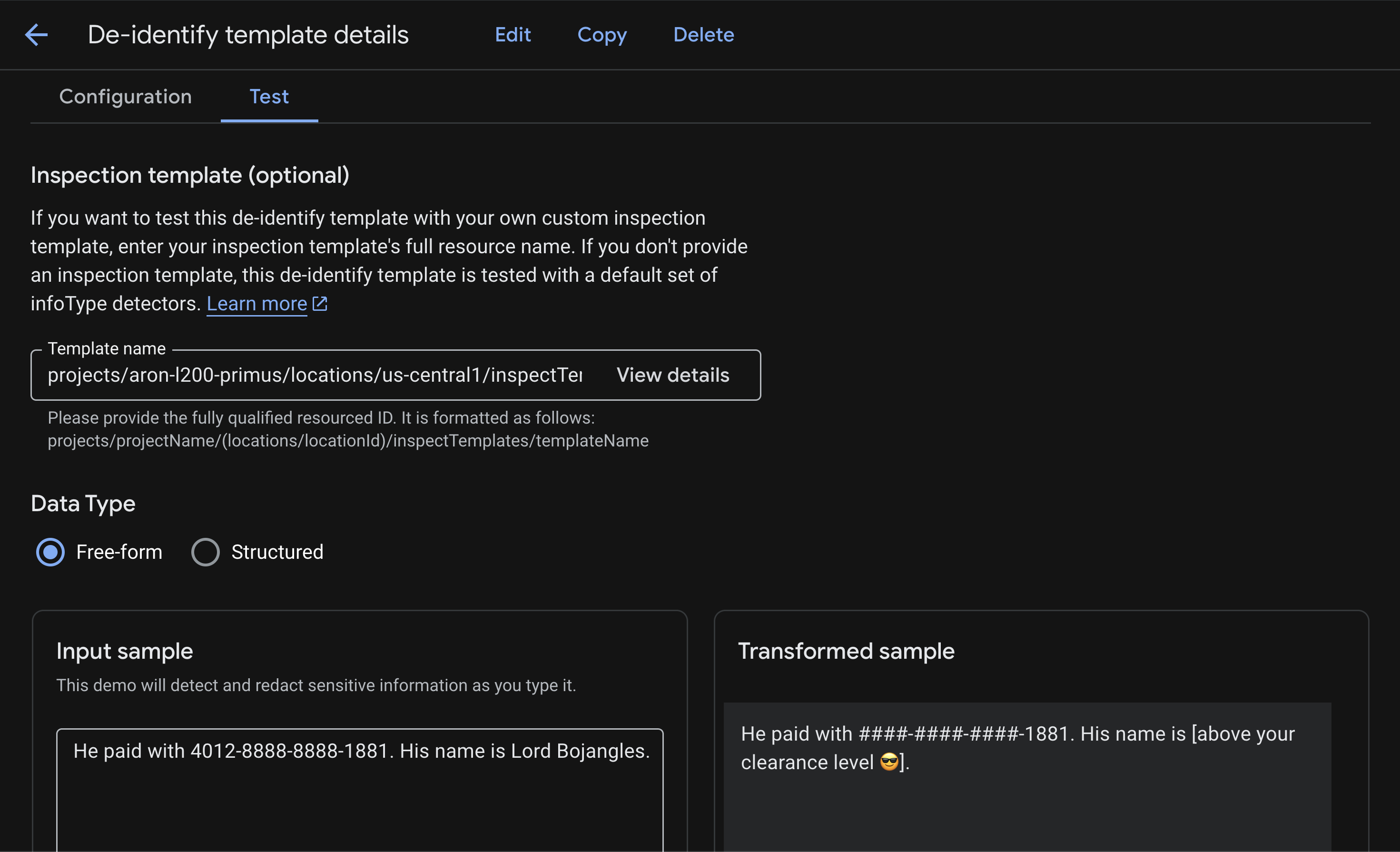Click the sunglasses emoji in transformed sample
1400x852 pixels.
click(889, 762)
